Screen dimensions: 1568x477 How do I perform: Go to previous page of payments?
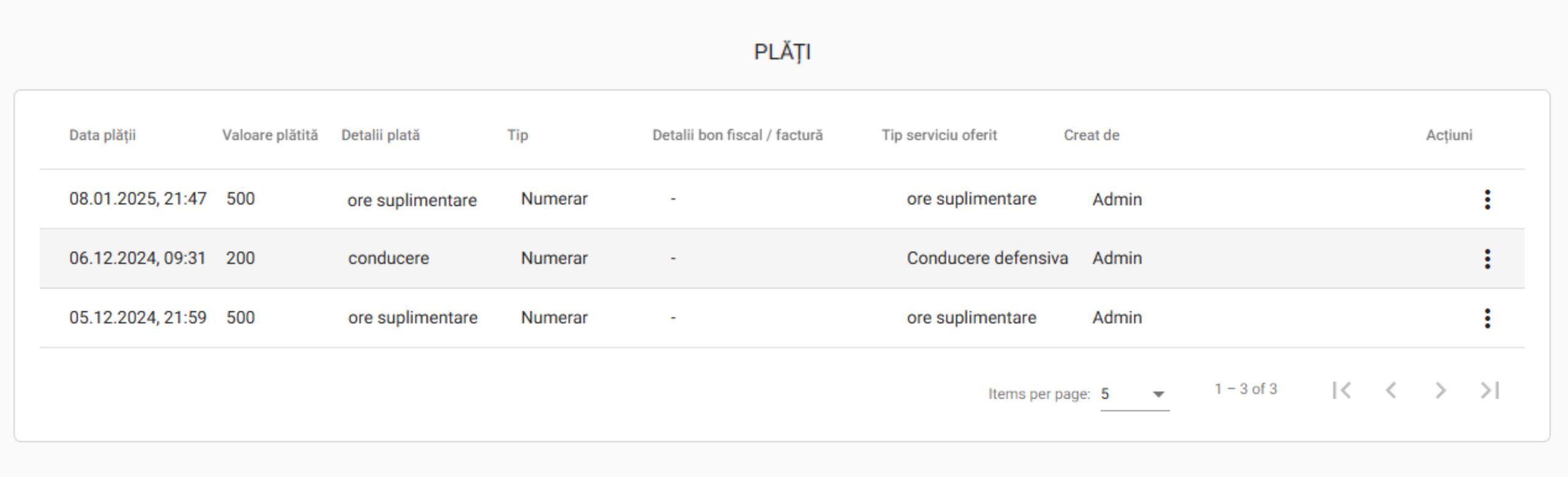(1391, 390)
